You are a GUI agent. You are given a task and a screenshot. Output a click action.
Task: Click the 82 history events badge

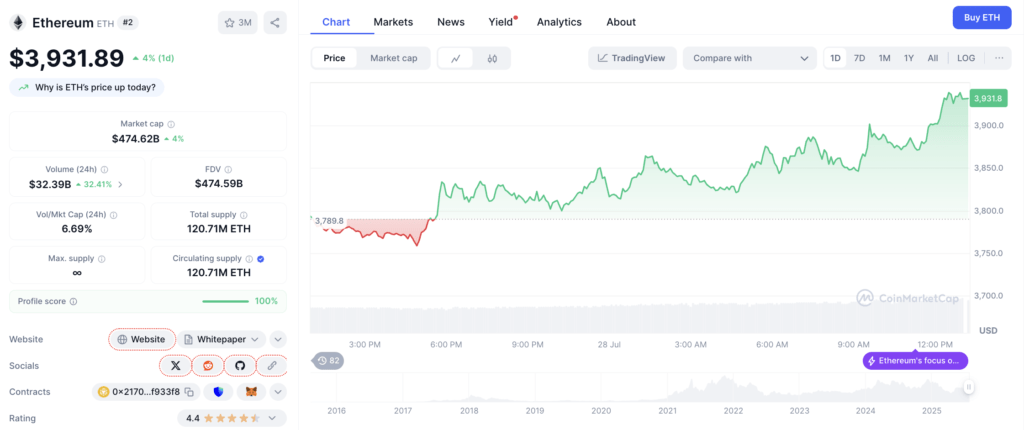pyautogui.click(x=328, y=361)
